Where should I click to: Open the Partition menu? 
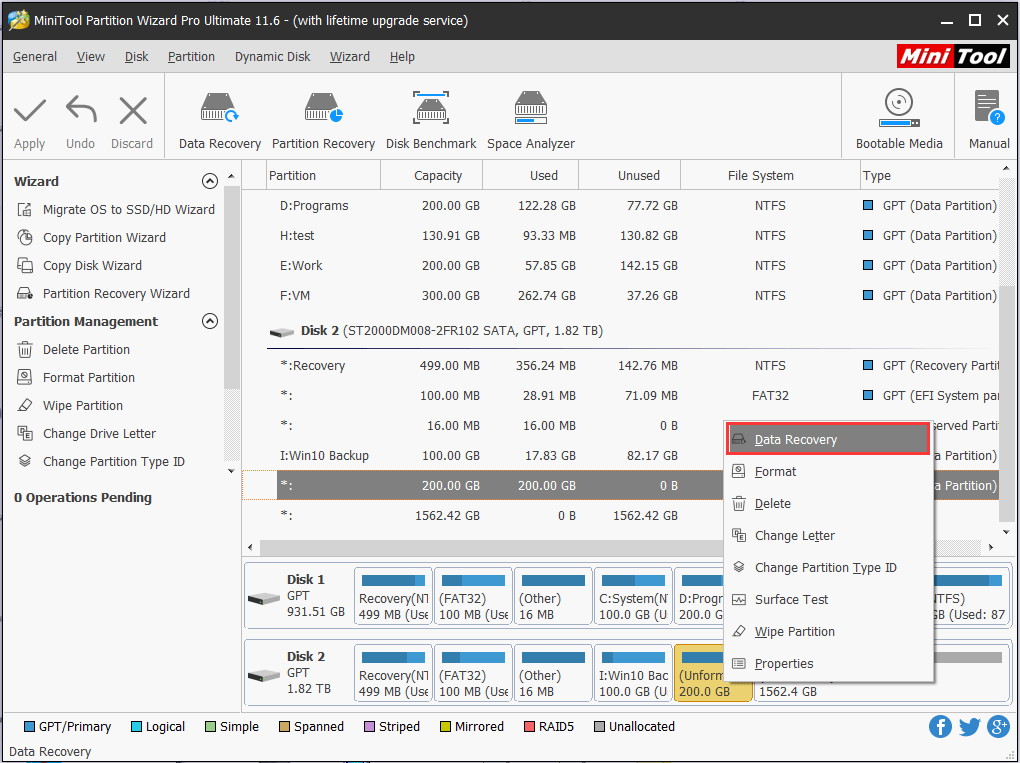[191, 57]
